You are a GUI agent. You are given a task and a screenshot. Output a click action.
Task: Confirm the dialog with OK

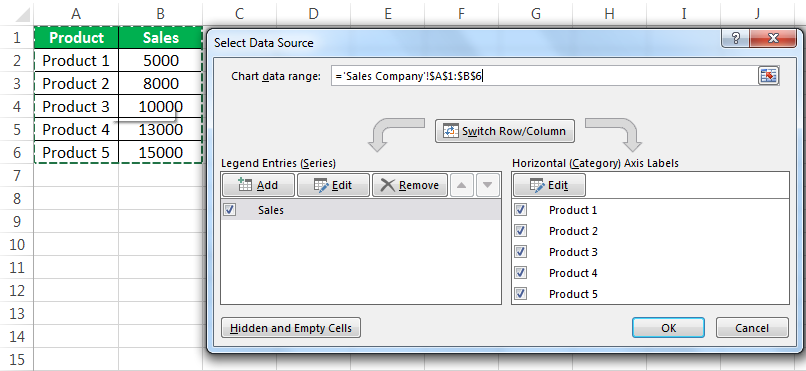point(669,328)
